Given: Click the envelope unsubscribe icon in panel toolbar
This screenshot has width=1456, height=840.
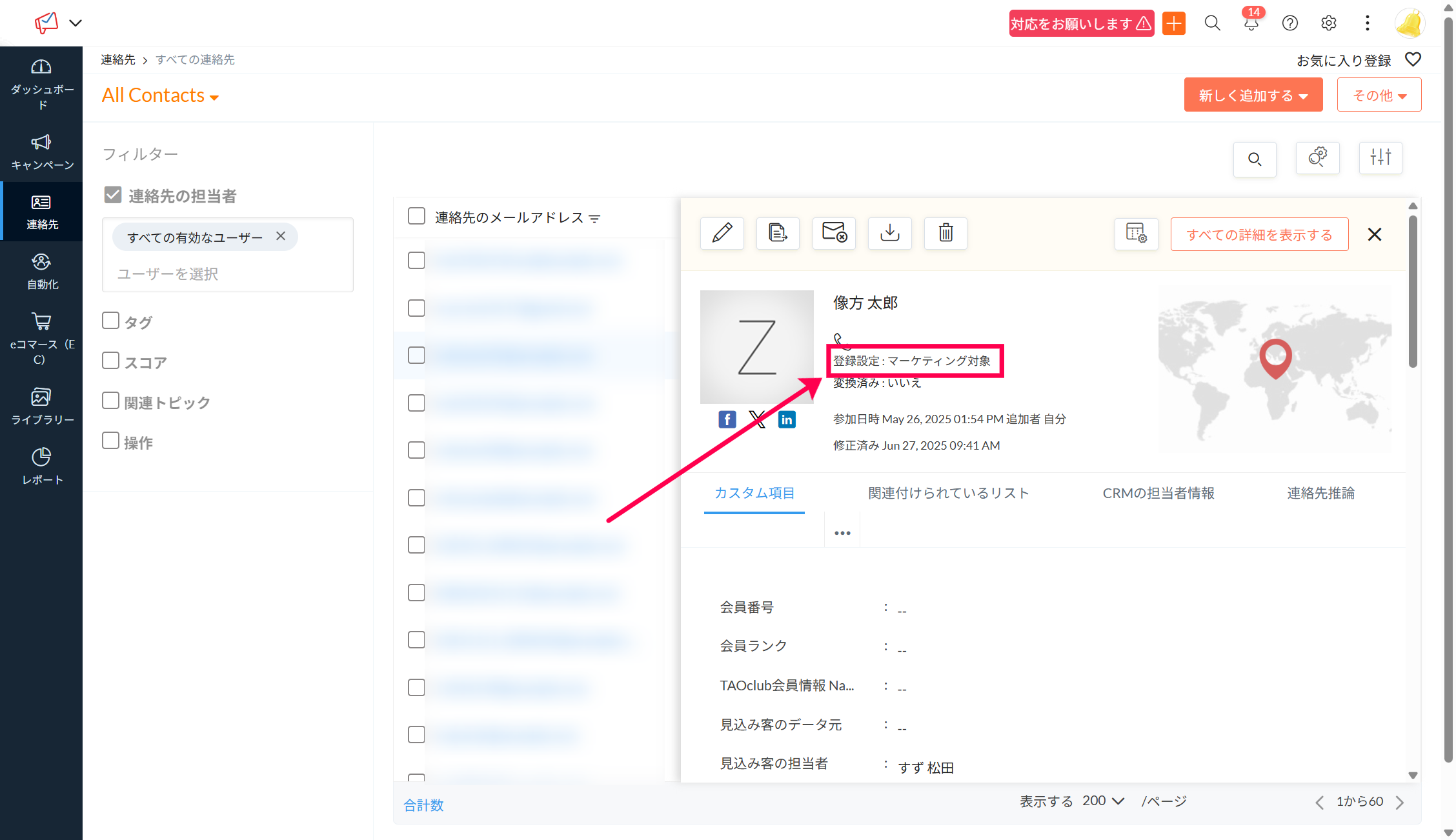Looking at the screenshot, I should pyautogui.click(x=833, y=233).
